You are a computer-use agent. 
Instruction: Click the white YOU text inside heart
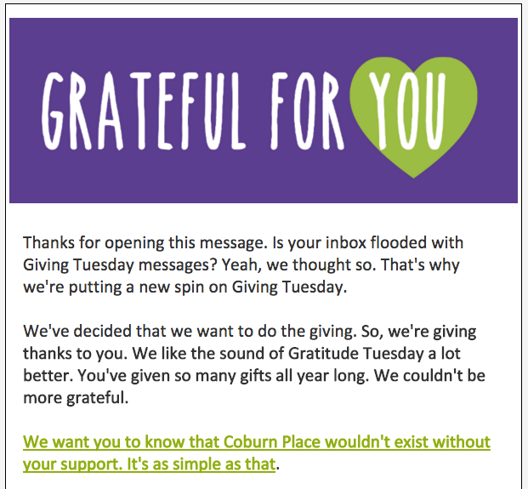[407, 111]
